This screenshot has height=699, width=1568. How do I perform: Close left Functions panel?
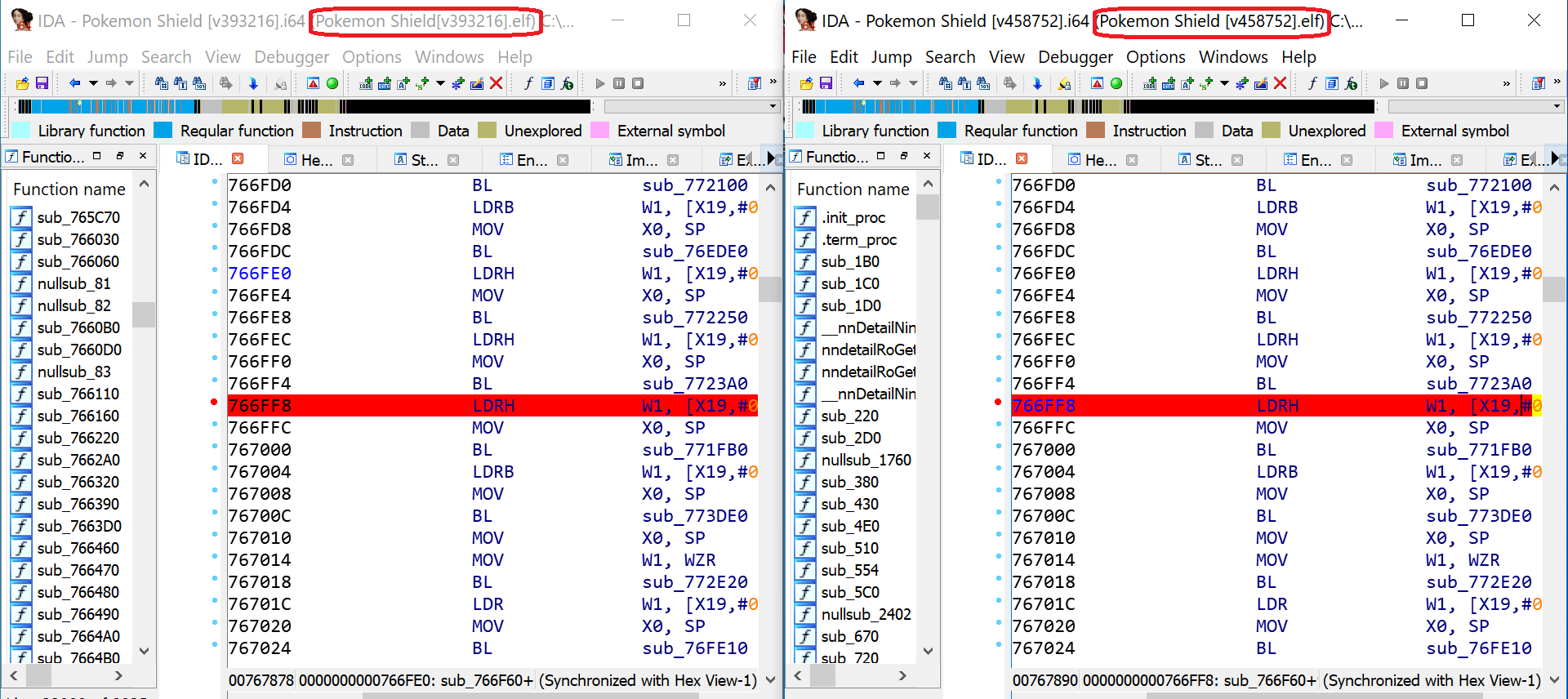143,156
